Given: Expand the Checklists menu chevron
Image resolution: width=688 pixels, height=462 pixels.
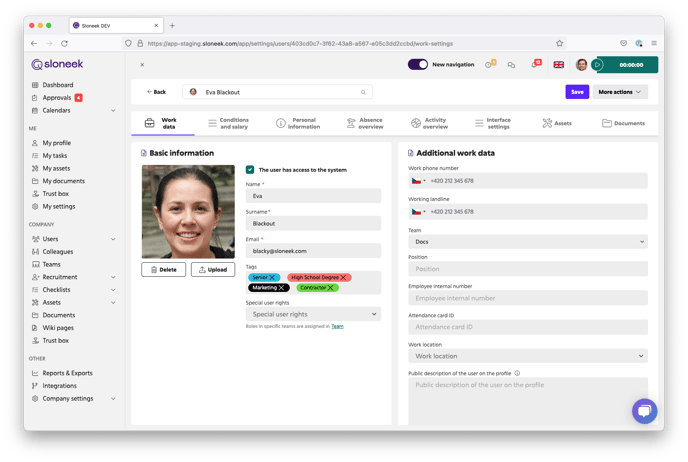Looking at the screenshot, I should point(113,290).
